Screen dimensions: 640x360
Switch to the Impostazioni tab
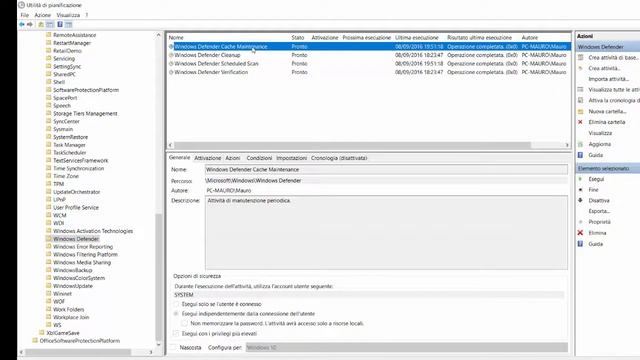pos(291,158)
